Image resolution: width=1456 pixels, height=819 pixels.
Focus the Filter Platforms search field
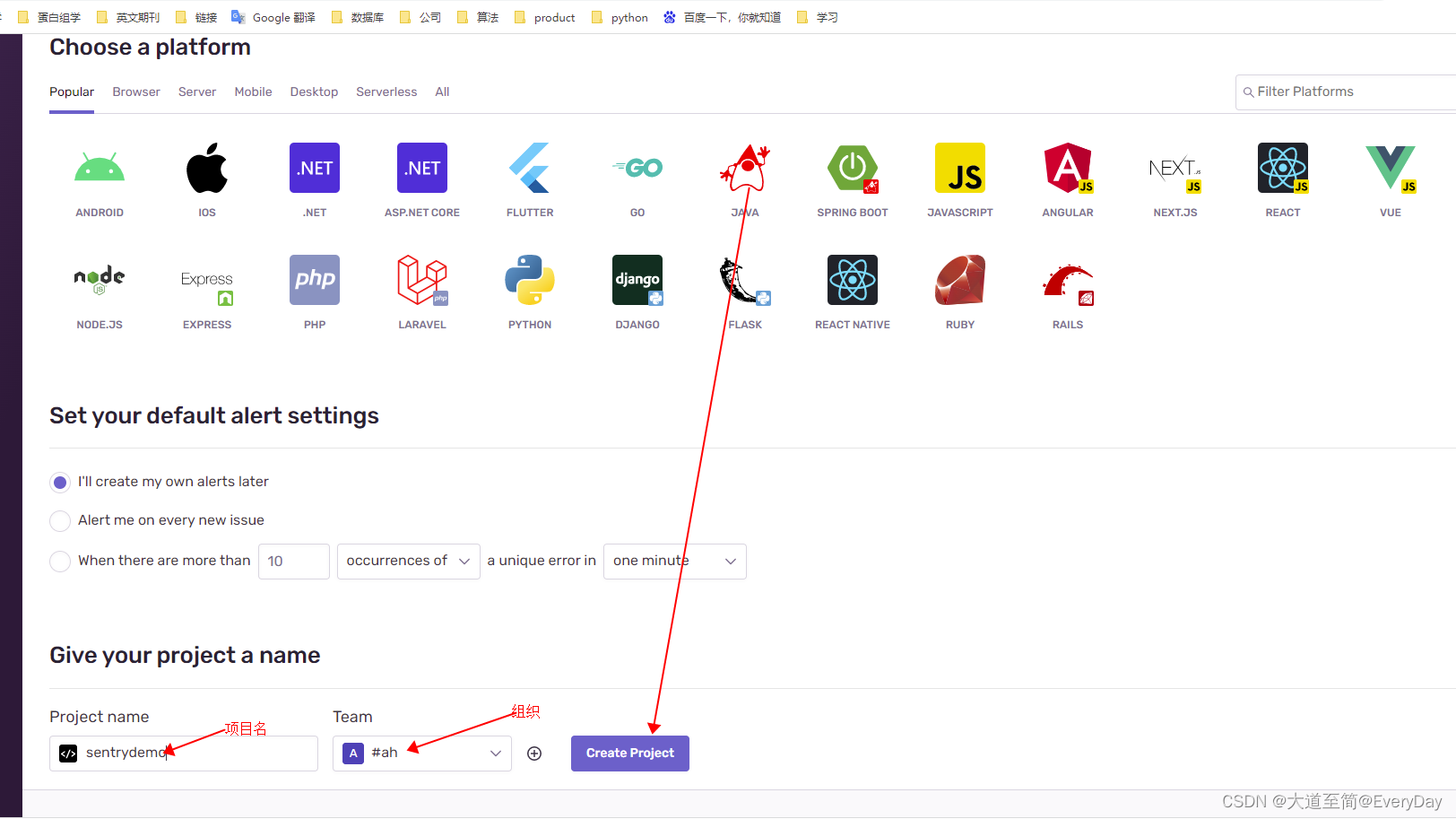click(x=1346, y=92)
